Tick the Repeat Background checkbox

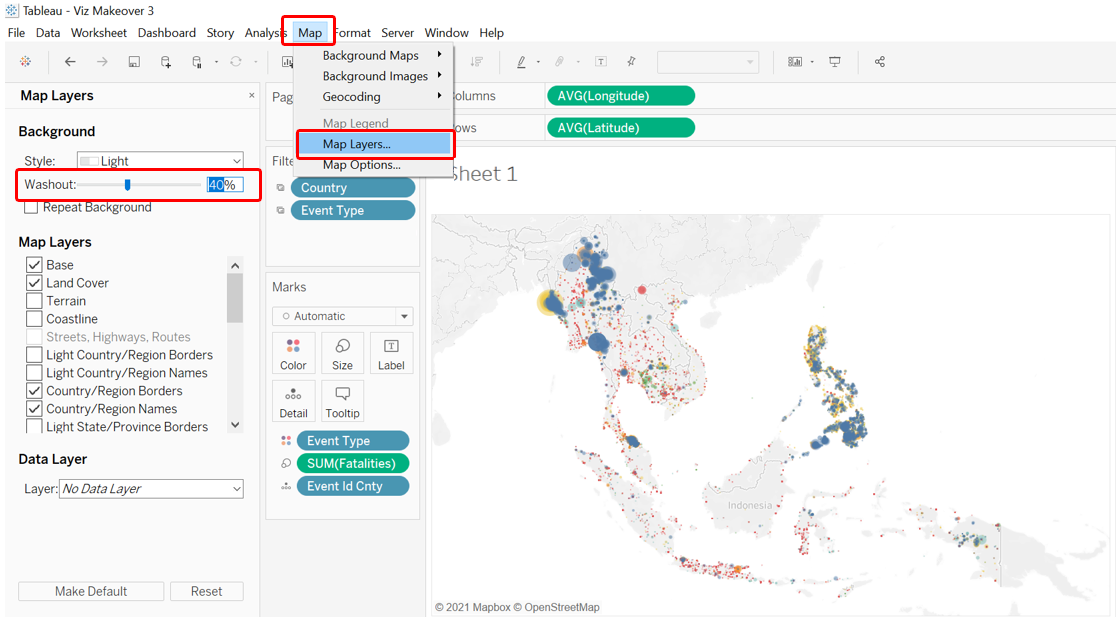tap(32, 207)
